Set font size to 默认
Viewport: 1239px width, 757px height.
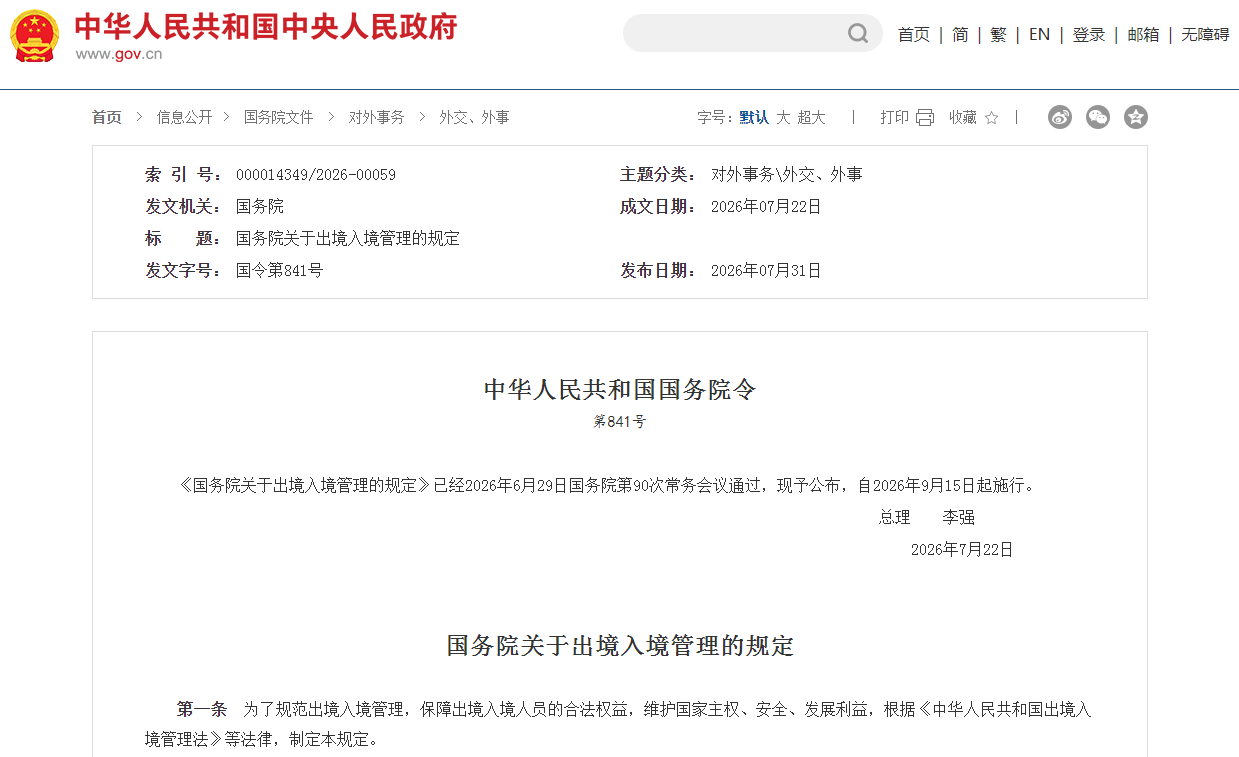tap(754, 117)
